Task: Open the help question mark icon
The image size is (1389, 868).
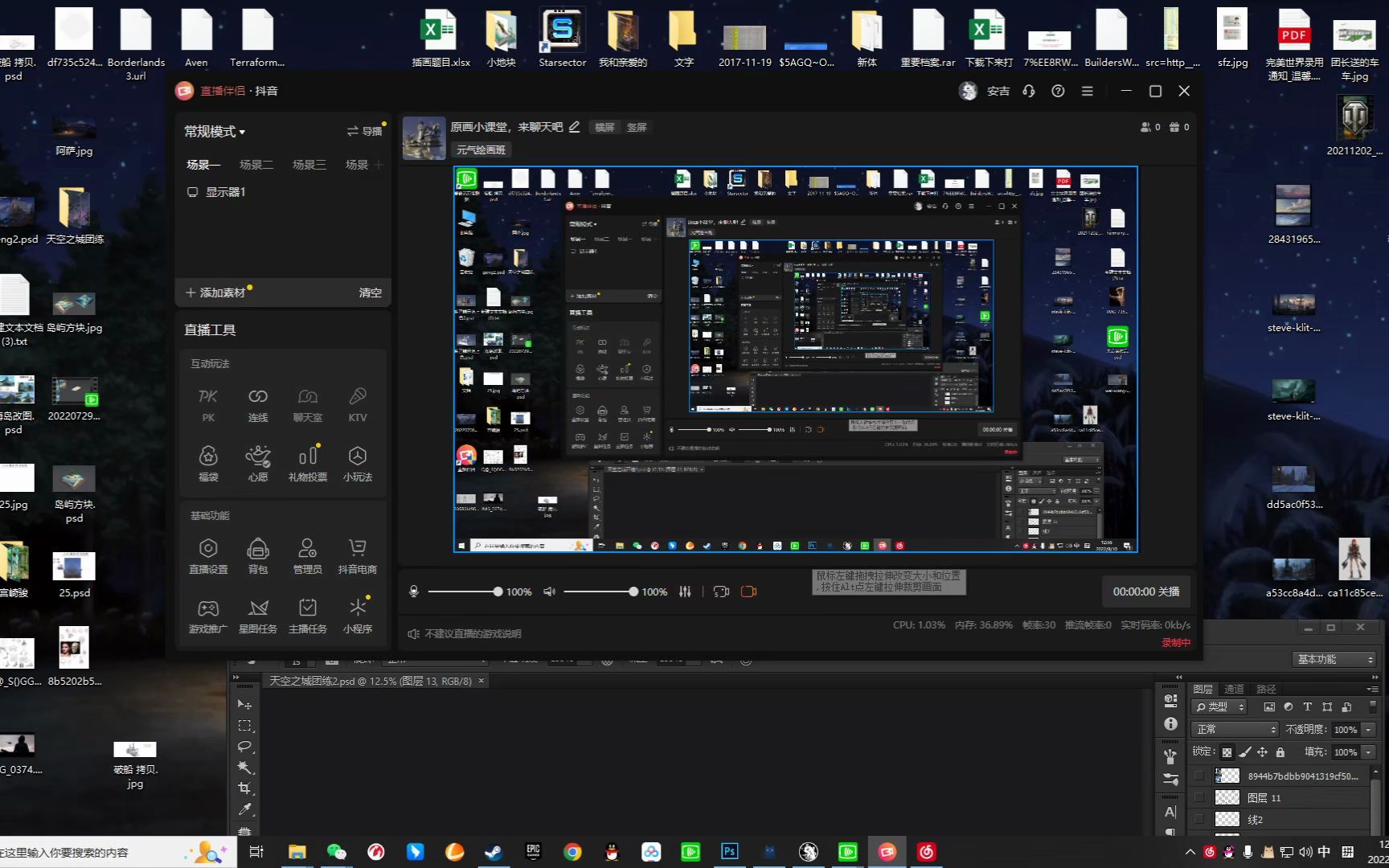Action: pos(1058,91)
